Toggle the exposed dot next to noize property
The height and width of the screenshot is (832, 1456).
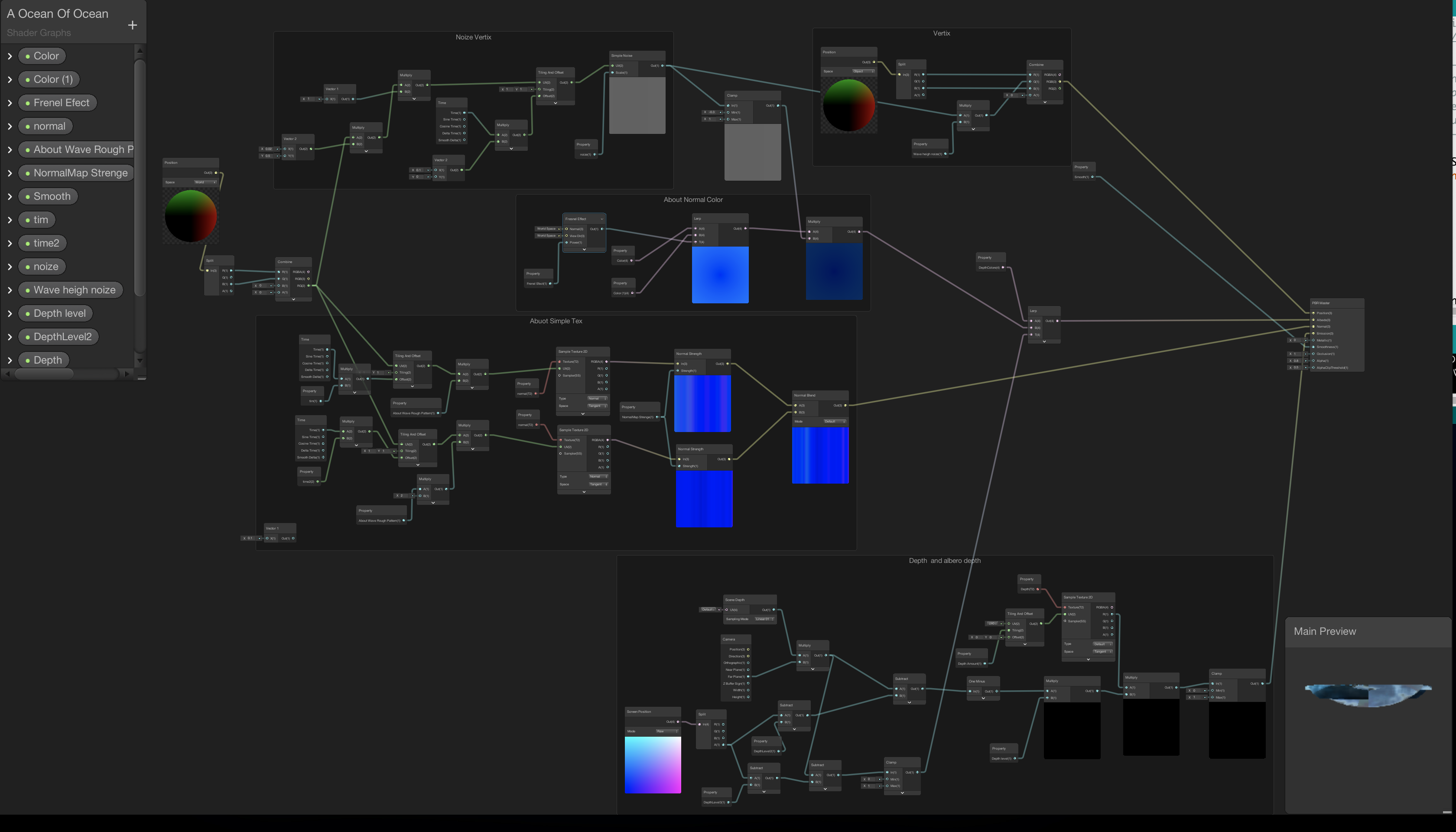(x=28, y=266)
